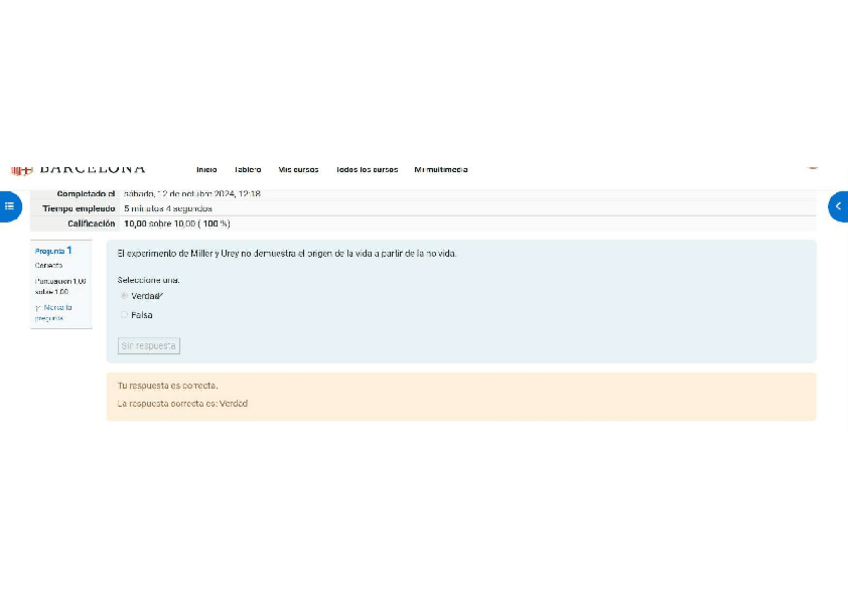Click the Sin respuesta button

(149, 345)
